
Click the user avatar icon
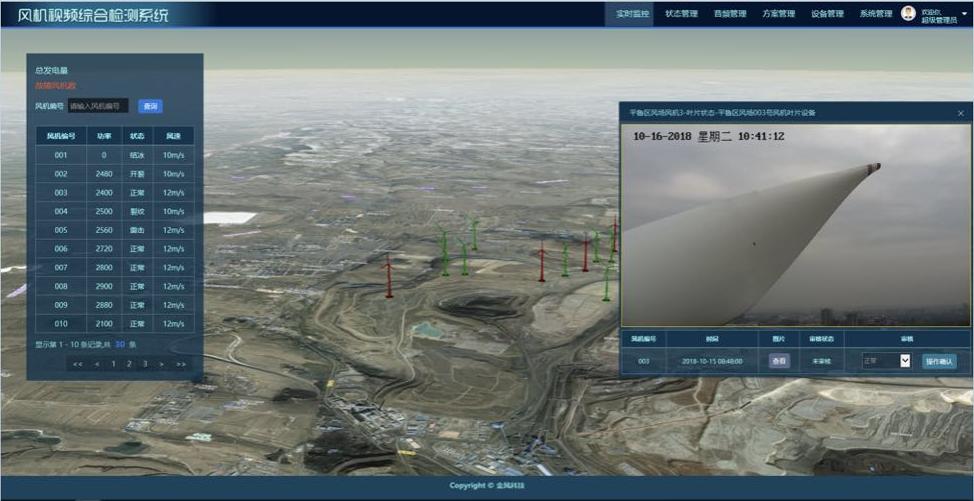(908, 13)
